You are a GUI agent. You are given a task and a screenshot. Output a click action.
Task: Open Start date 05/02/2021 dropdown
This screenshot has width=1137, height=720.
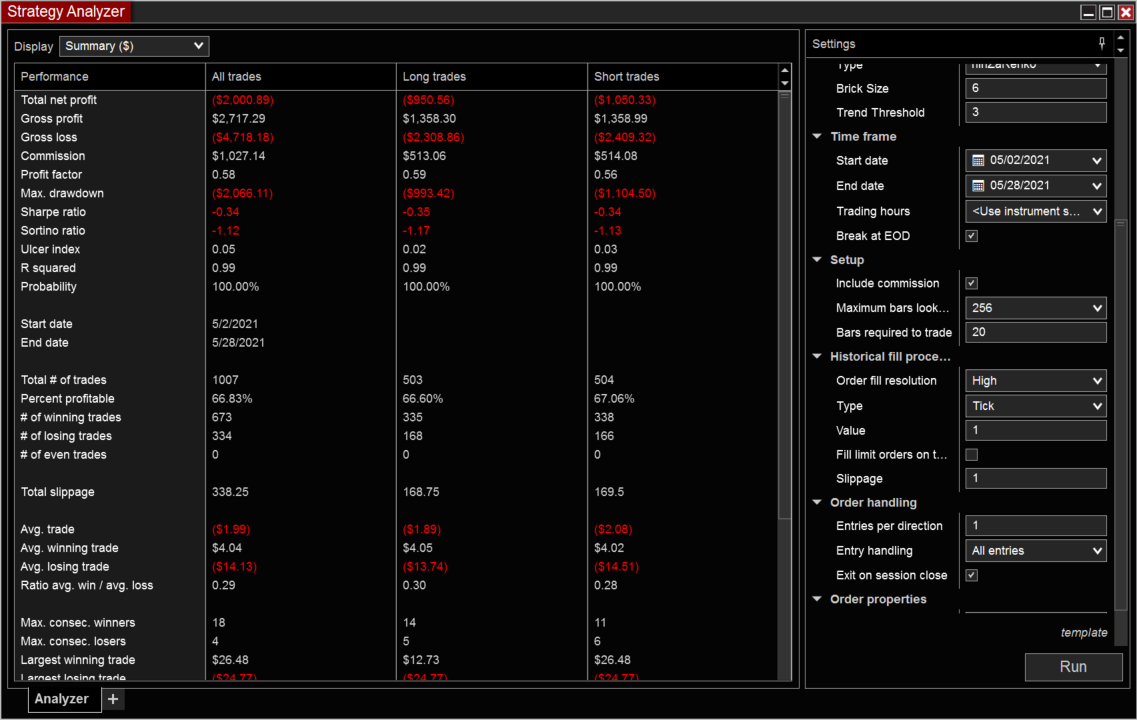click(x=1035, y=160)
